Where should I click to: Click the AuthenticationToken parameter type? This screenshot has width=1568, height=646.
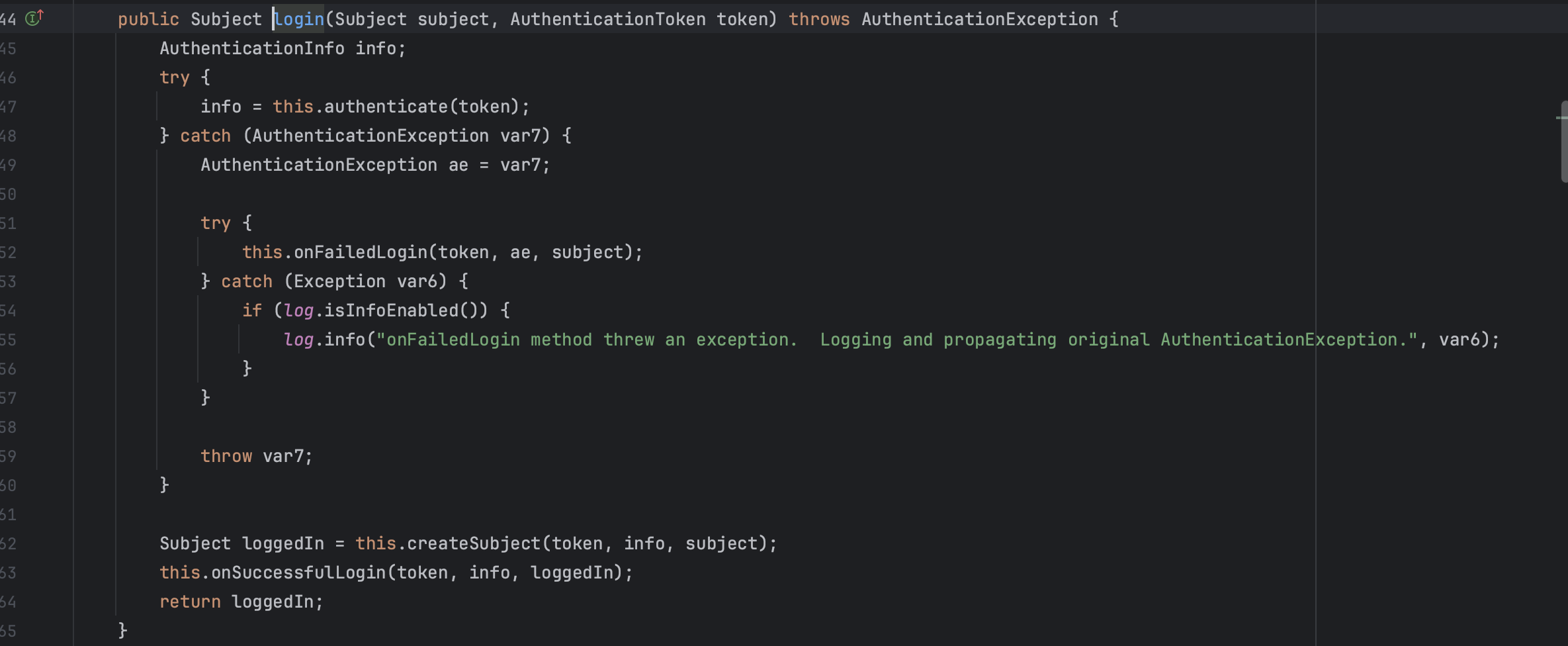click(607, 19)
